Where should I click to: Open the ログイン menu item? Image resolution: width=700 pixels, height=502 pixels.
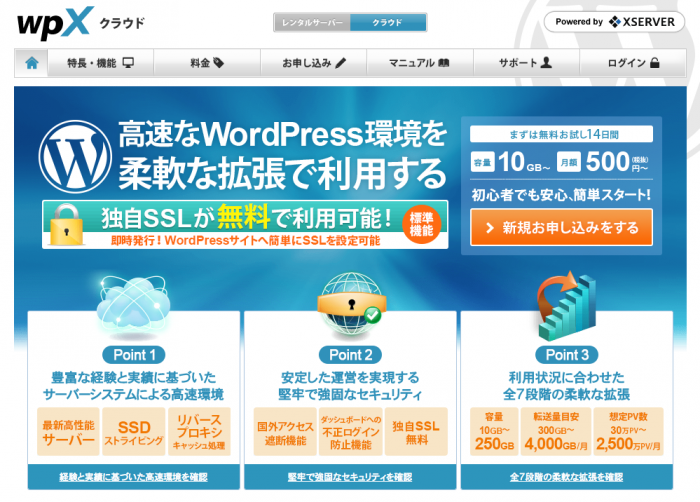(633, 63)
